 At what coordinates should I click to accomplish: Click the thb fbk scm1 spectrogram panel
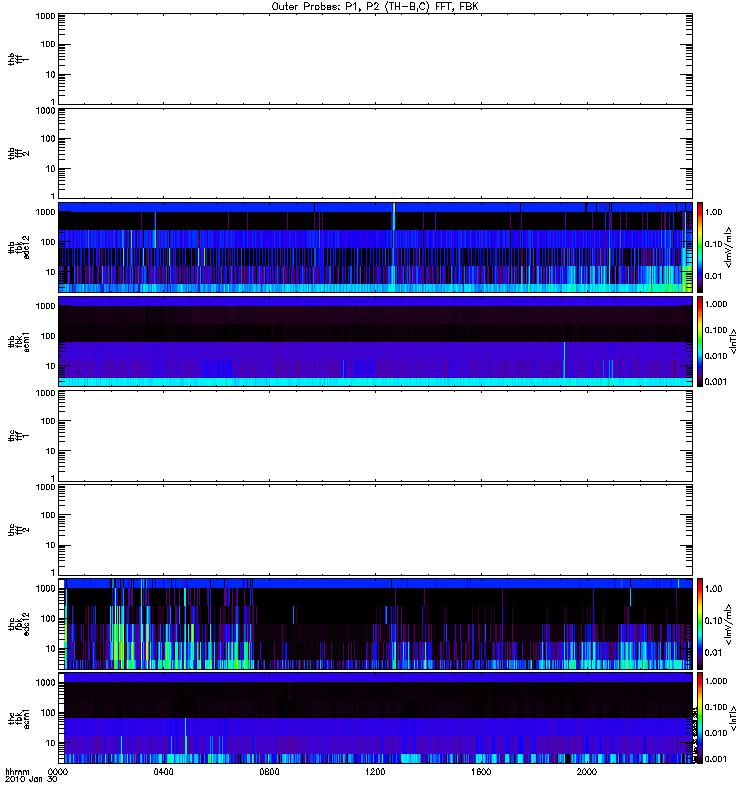(376, 341)
